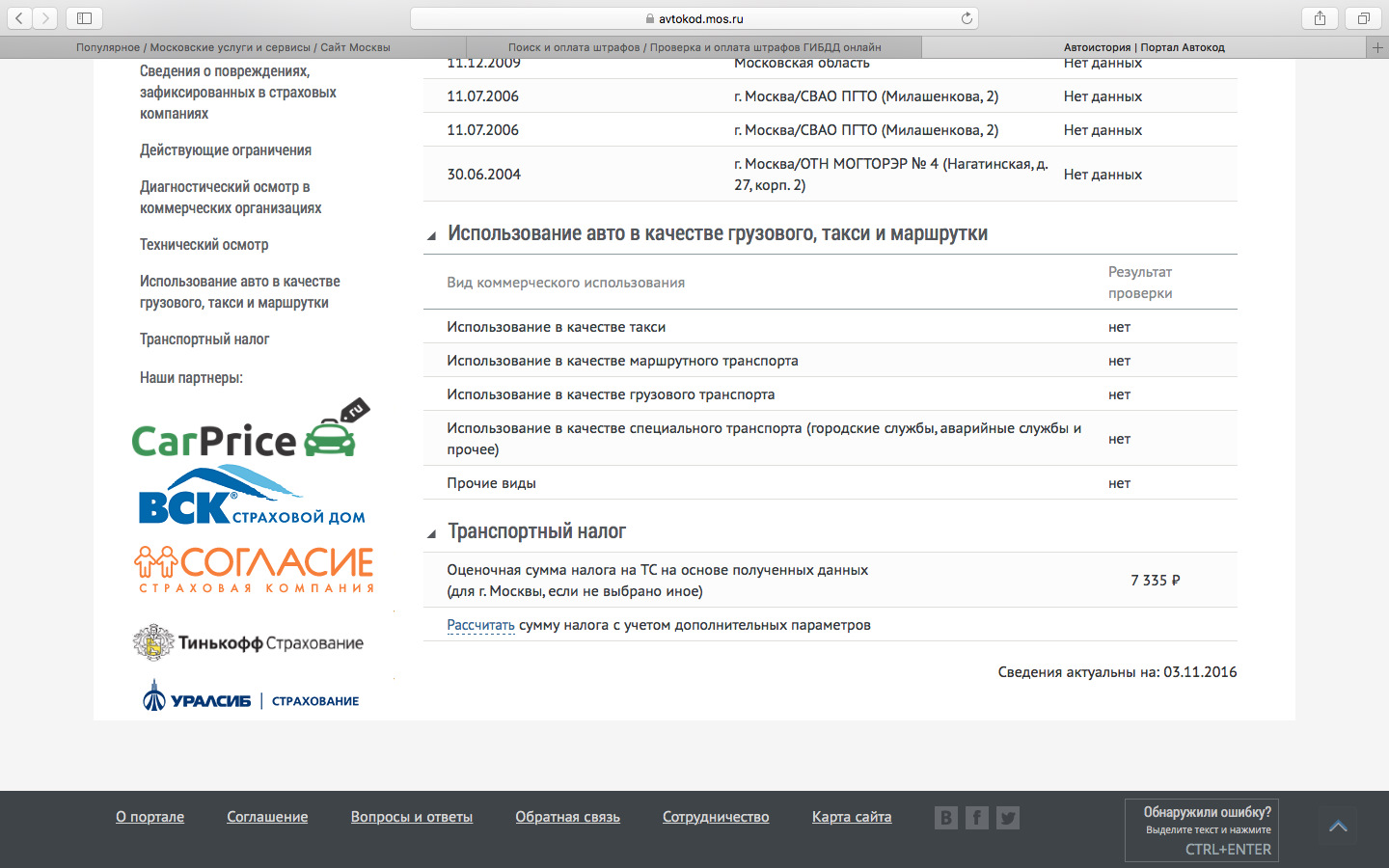Click the Вид коммерческого использования column header
This screenshot has width=1389, height=868.
pos(565,283)
